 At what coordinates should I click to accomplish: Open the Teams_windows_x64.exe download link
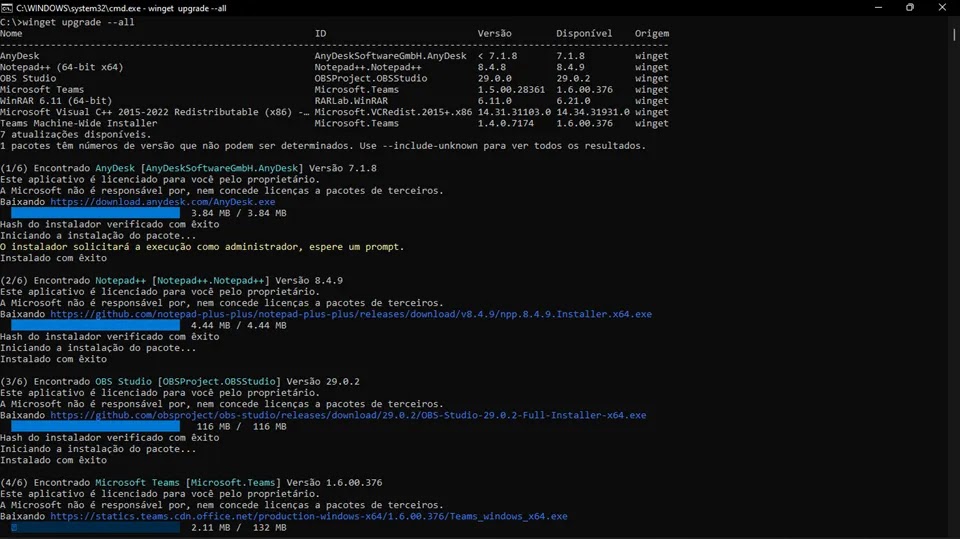click(x=308, y=516)
